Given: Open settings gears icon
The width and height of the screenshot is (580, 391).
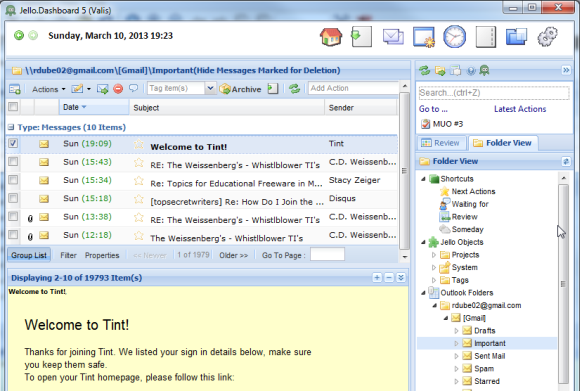Looking at the screenshot, I should (547, 37).
